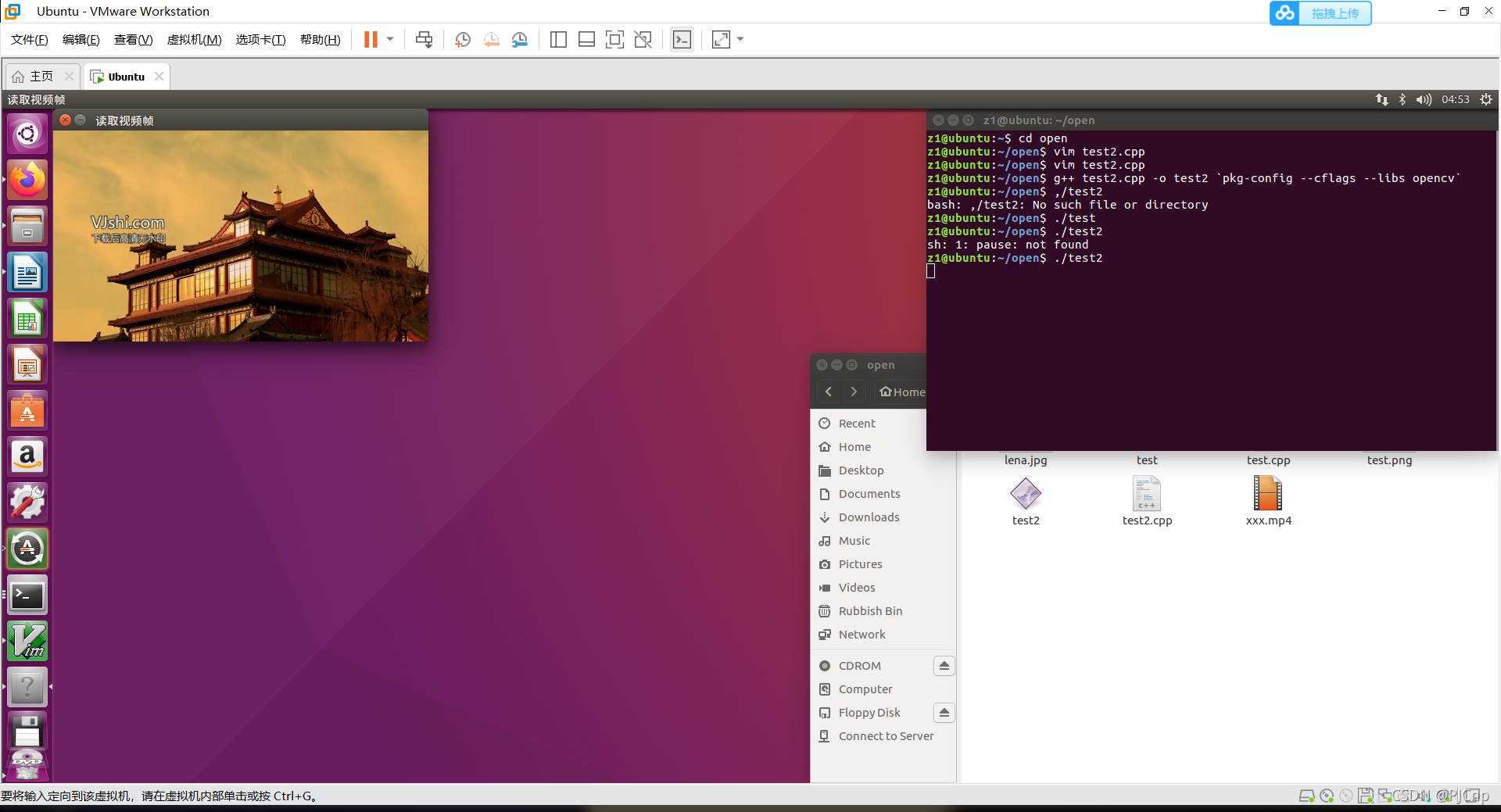Open Ubuntu Software Center from the dock
This screenshot has height=812, width=1501.
click(x=27, y=410)
